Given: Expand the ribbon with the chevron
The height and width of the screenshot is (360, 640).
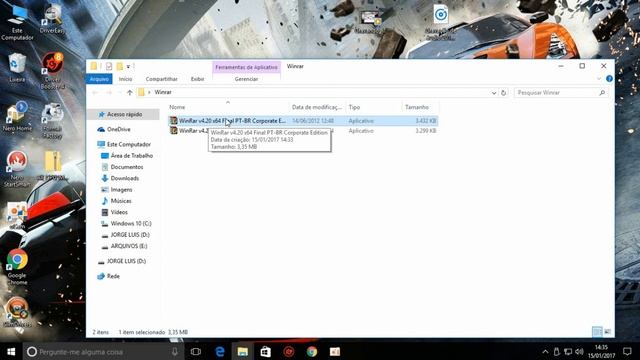Looking at the screenshot, I should tap(599, 78).
